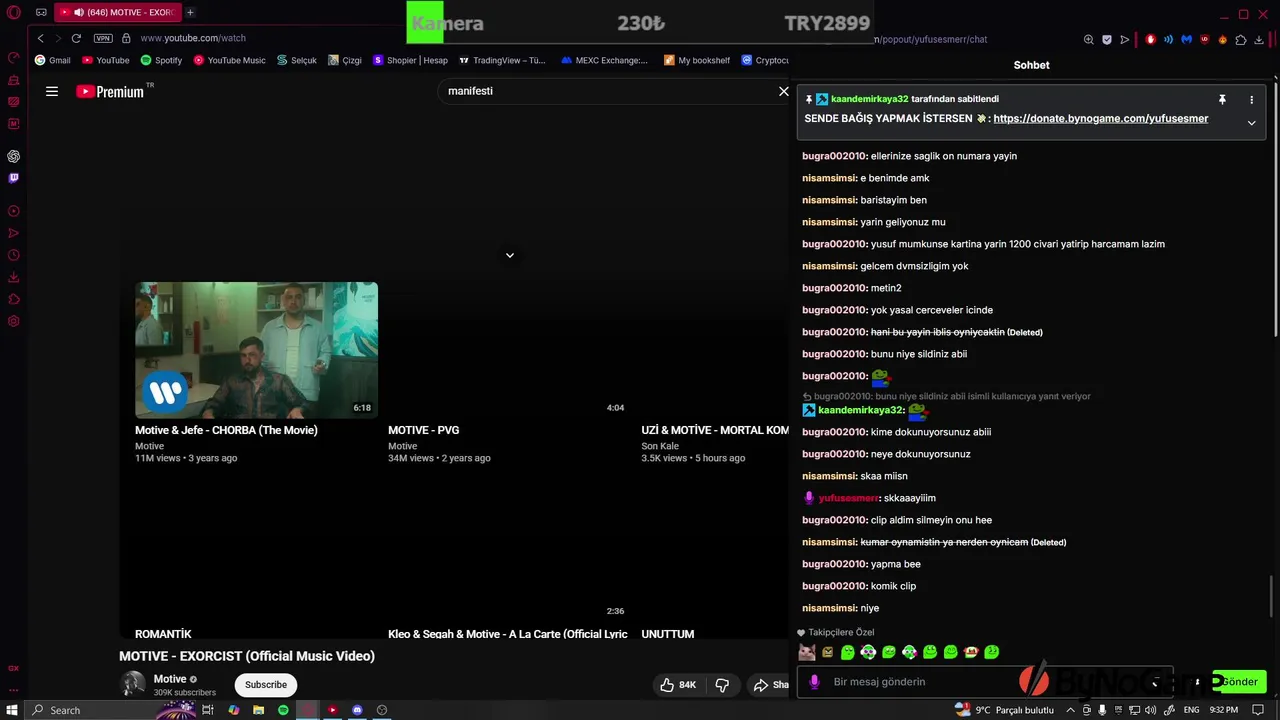Reload the page in the browser
Screen dimensions: 1280x720
click(x=76, y=38)
